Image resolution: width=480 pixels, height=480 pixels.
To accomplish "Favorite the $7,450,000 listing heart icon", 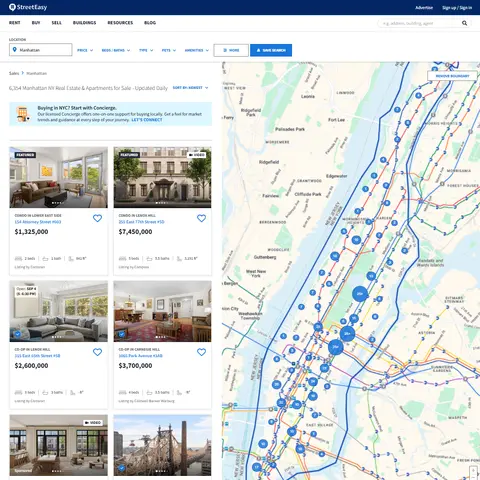I will (x=201, y=218).
